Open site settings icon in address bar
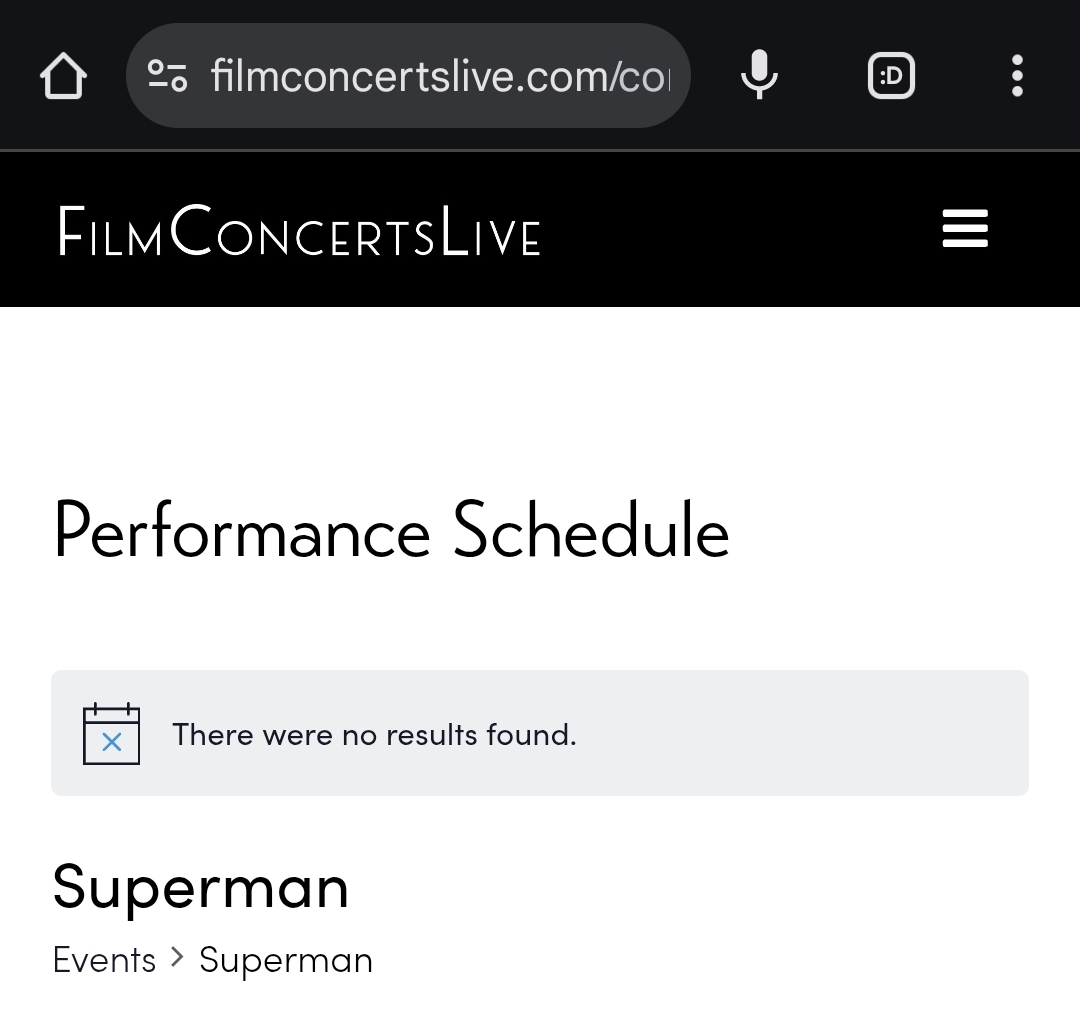 167,76
